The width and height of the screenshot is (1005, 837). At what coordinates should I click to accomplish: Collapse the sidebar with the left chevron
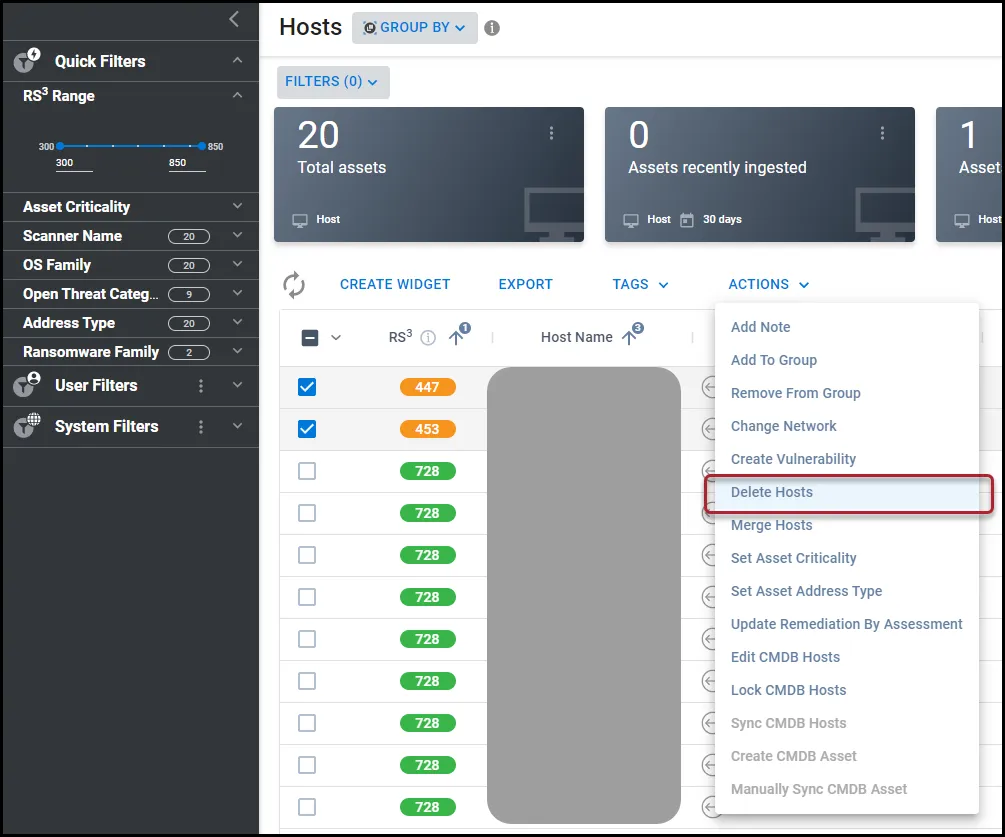tap(234, 19)
